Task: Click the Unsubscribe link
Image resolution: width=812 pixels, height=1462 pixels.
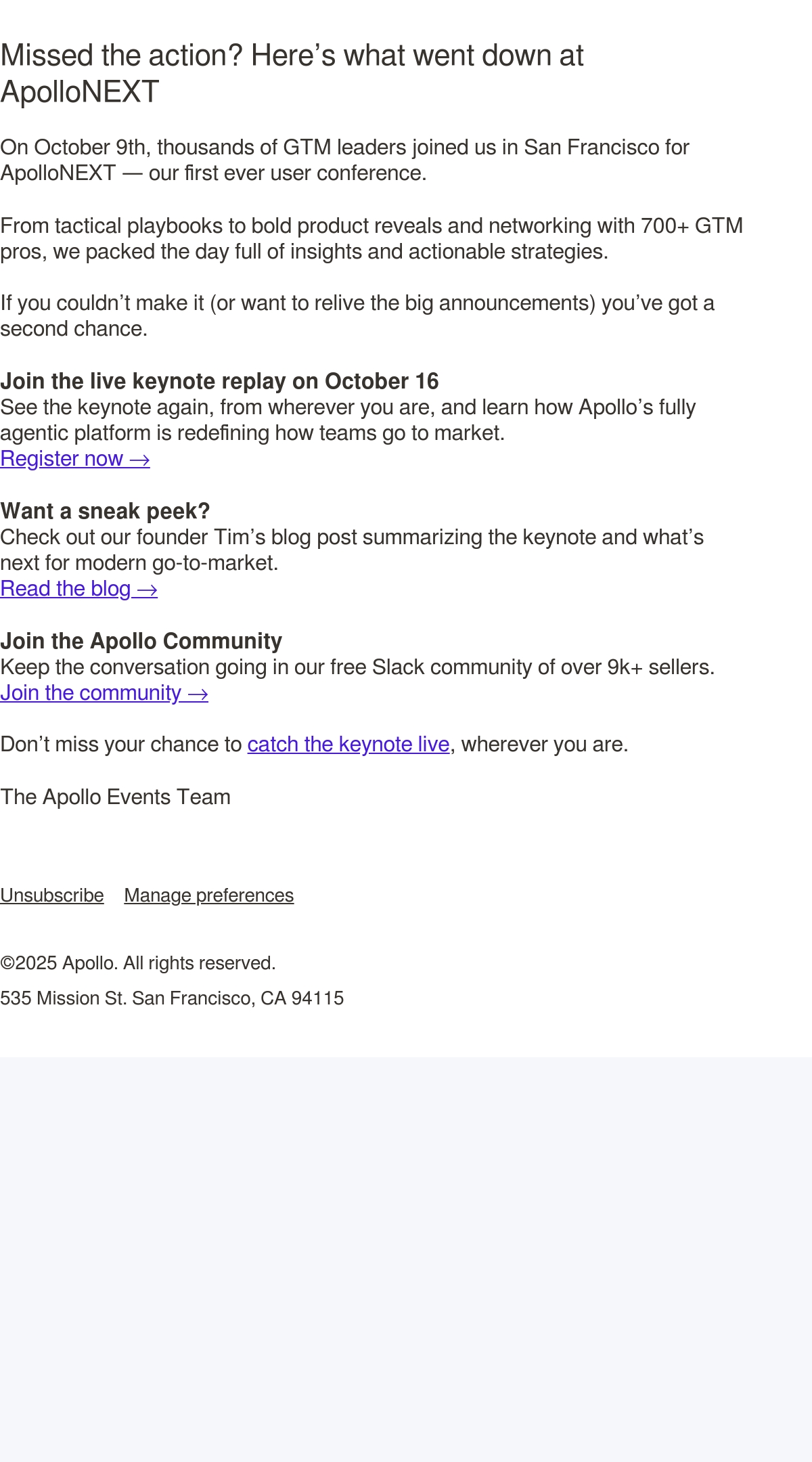Action: pos(52,895)
